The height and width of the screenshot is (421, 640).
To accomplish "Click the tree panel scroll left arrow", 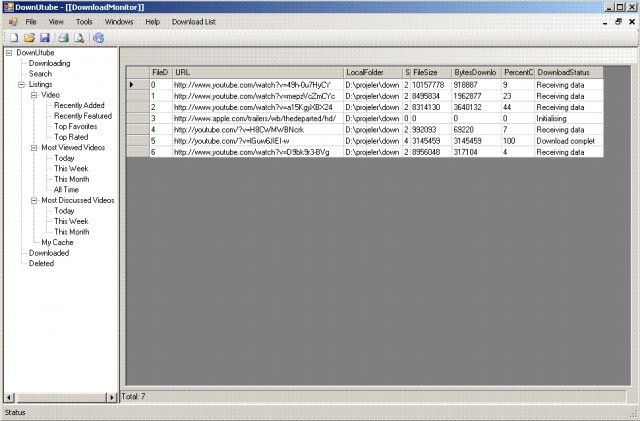I will pos(9,397).
